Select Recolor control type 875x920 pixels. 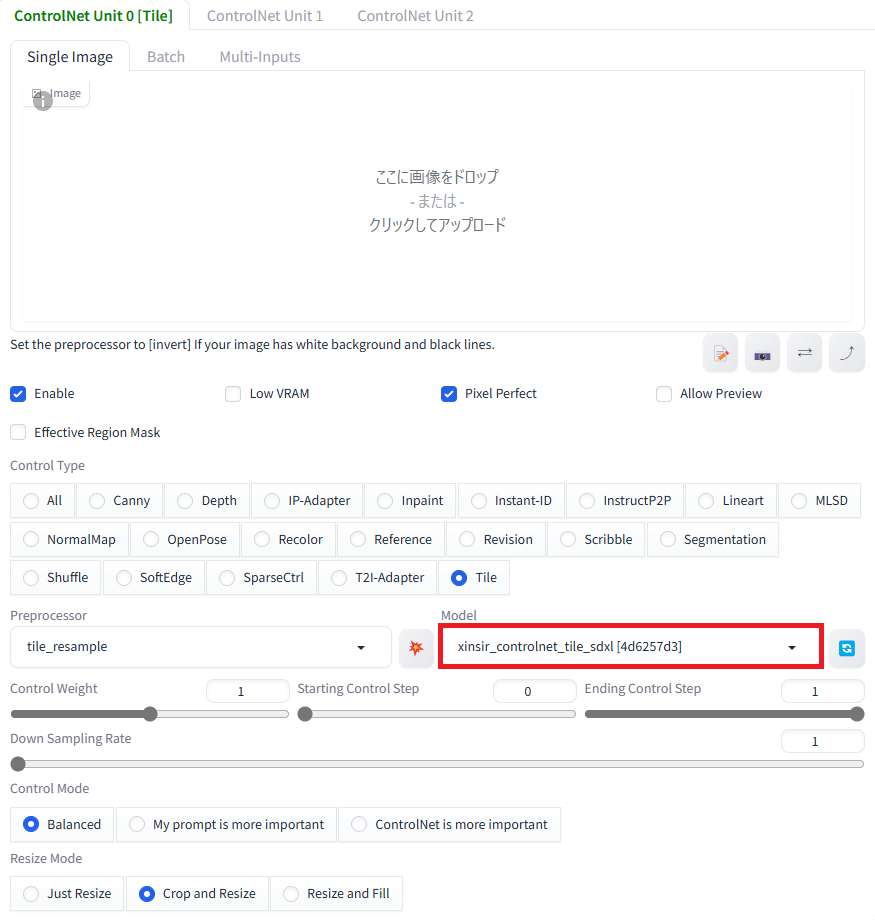[x=289, y=539]
